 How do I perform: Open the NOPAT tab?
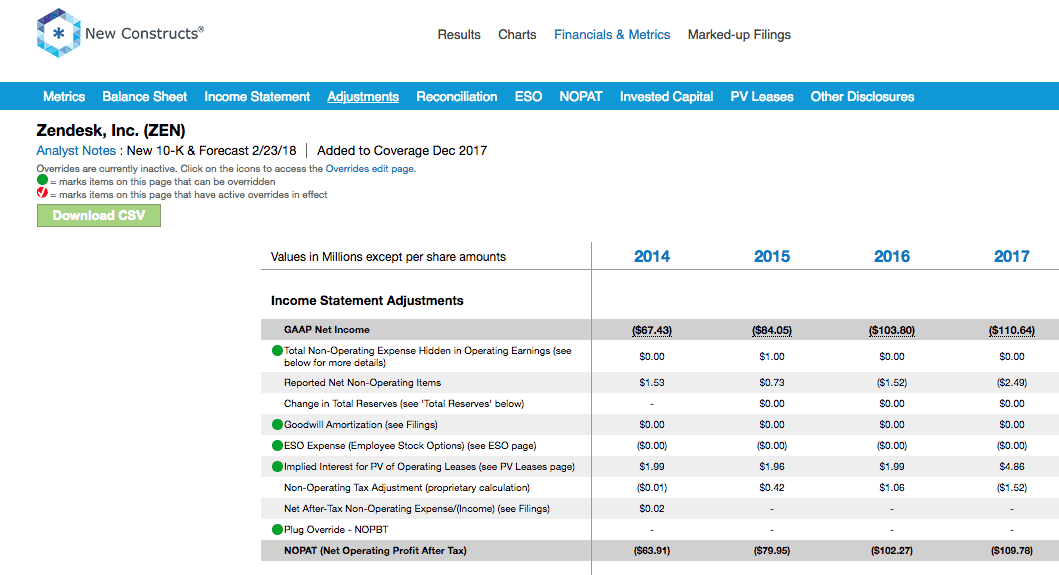pos(581,97)
